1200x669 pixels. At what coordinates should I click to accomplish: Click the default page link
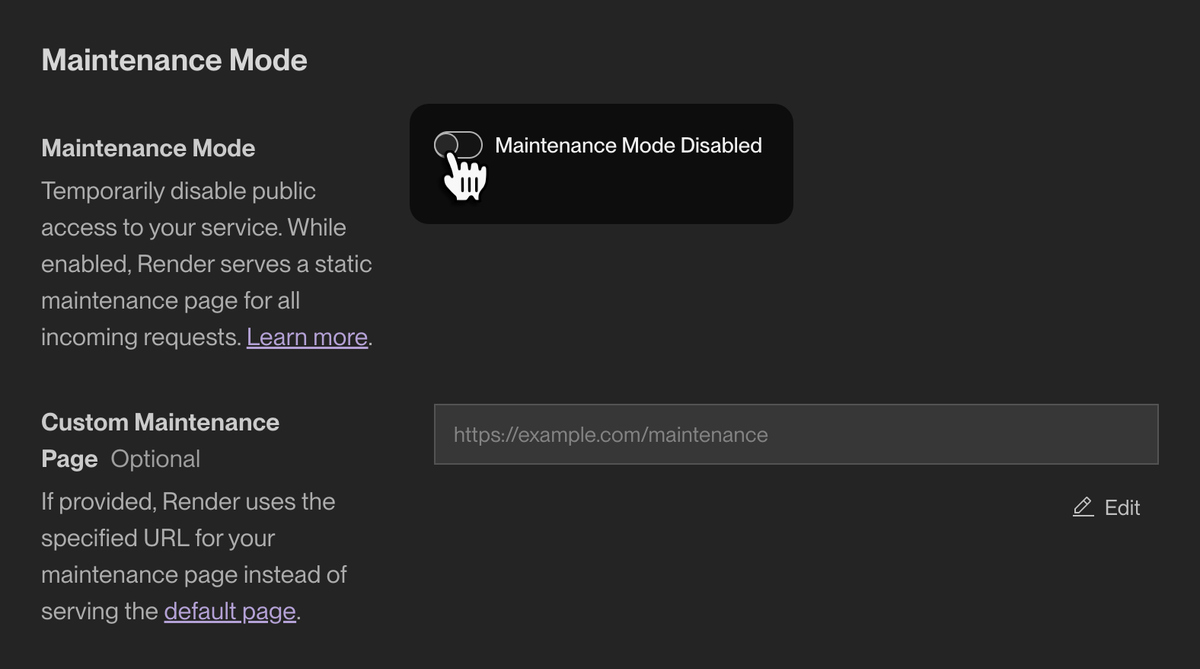(x=229, y=610)
